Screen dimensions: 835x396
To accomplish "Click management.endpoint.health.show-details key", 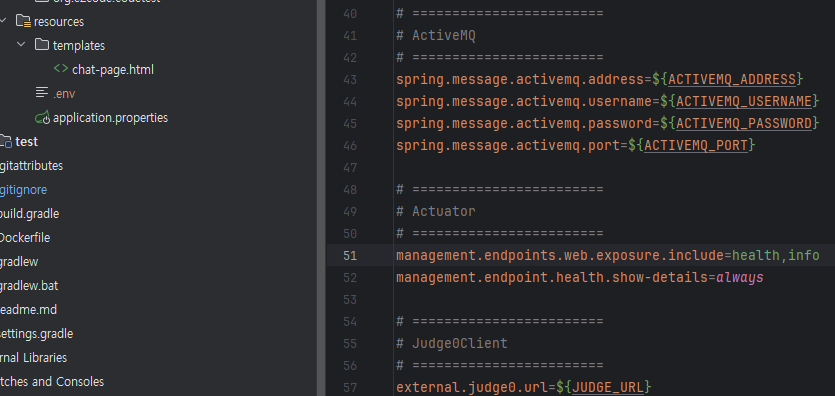I will coord(552,277).
